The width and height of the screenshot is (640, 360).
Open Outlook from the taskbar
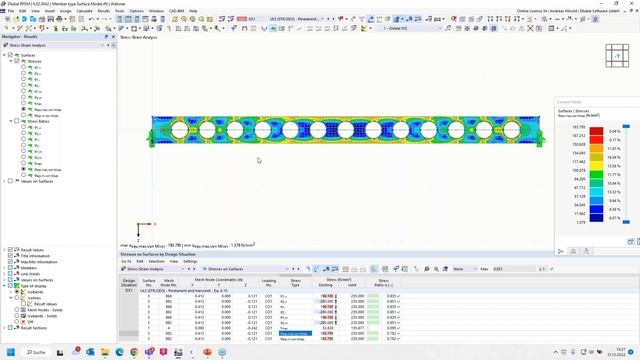click(x=90, y=352)
